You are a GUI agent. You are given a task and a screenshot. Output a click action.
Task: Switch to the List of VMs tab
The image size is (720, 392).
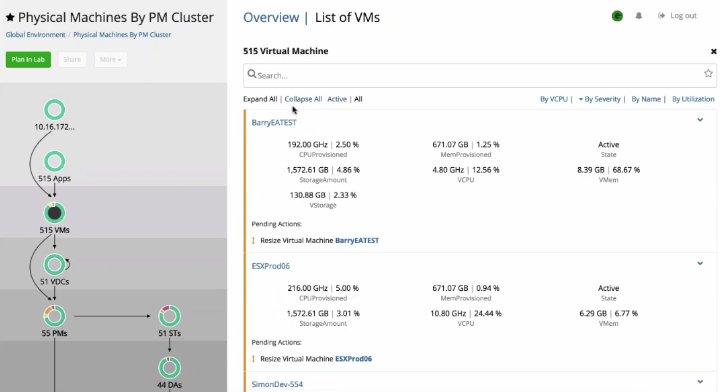[347, 17]
